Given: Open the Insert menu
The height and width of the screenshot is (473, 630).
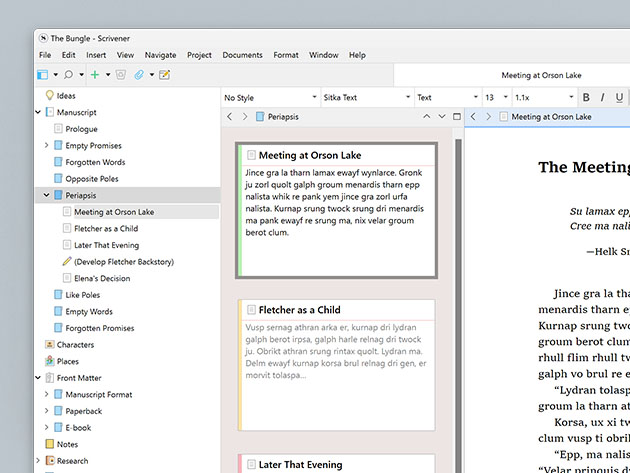Looking at the screenshot, I should tap(96, 55).
